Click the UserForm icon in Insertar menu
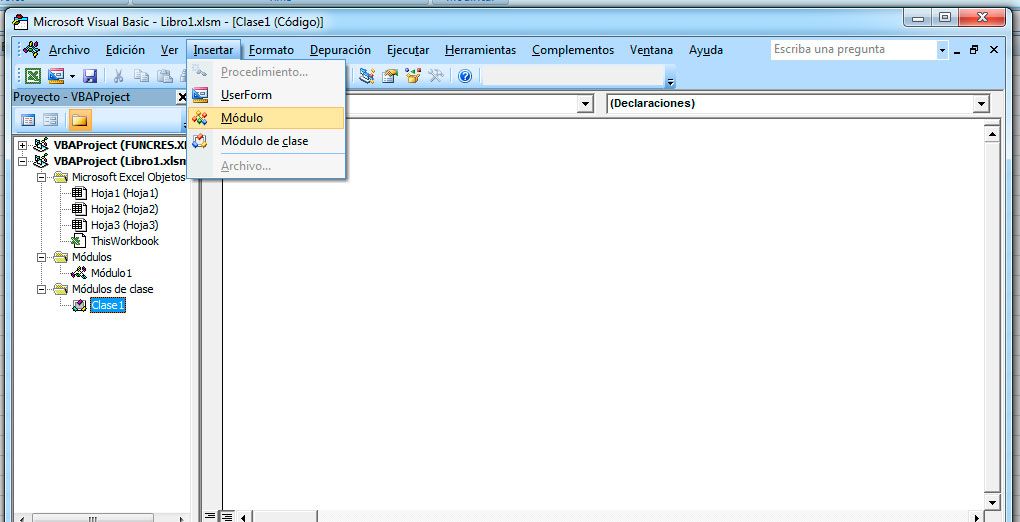This screenshot has height=522, width=1020. point(200,95)
